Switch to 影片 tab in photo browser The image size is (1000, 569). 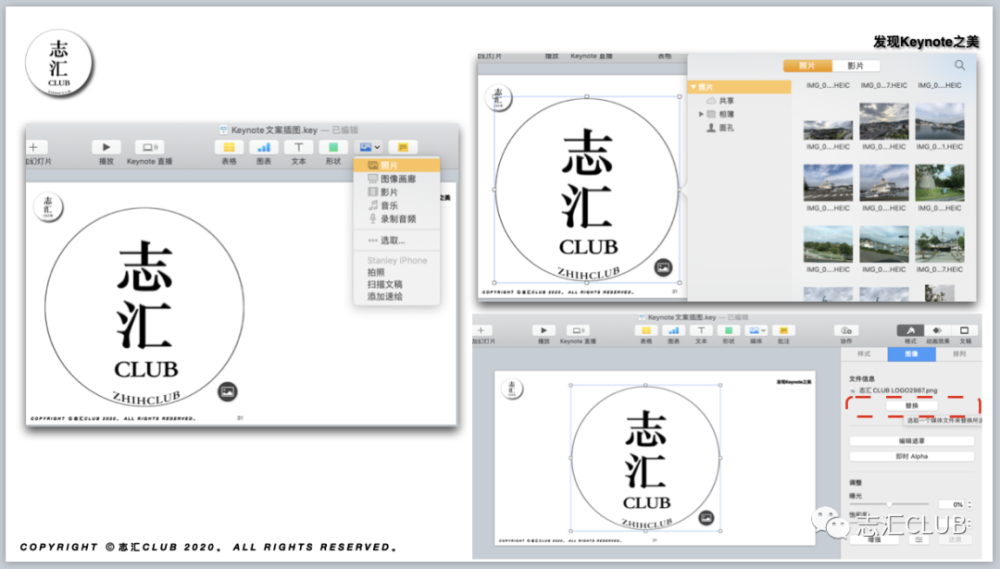pyautogui.click(x=856, y=66)
